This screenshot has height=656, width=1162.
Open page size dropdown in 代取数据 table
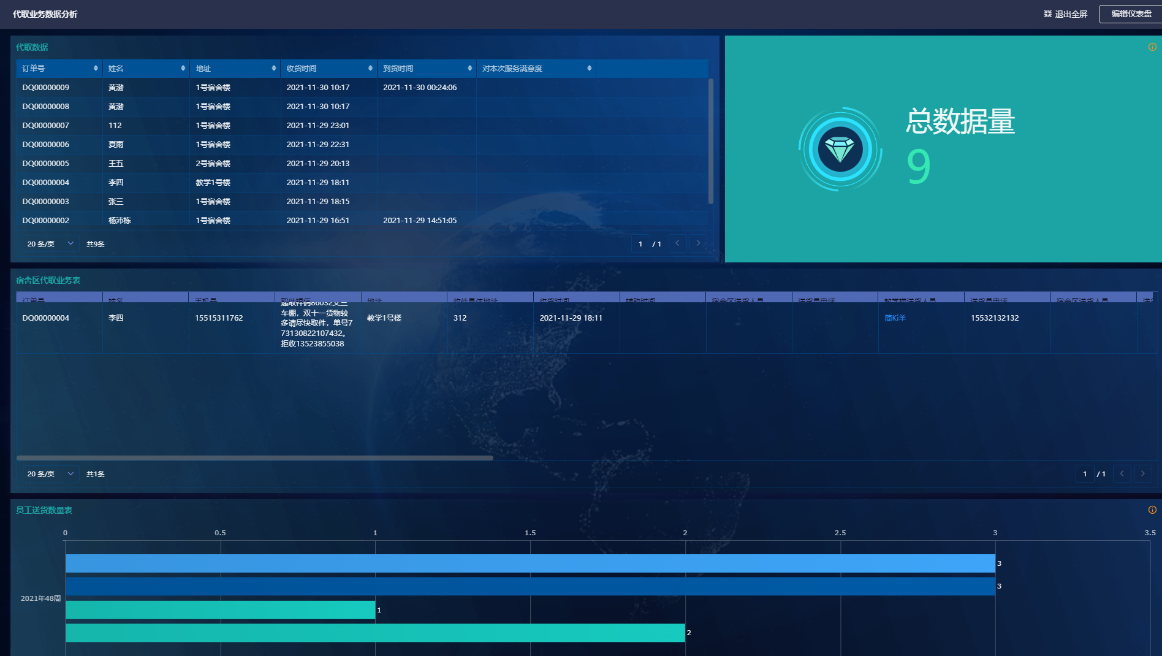(x=50, y=243)
